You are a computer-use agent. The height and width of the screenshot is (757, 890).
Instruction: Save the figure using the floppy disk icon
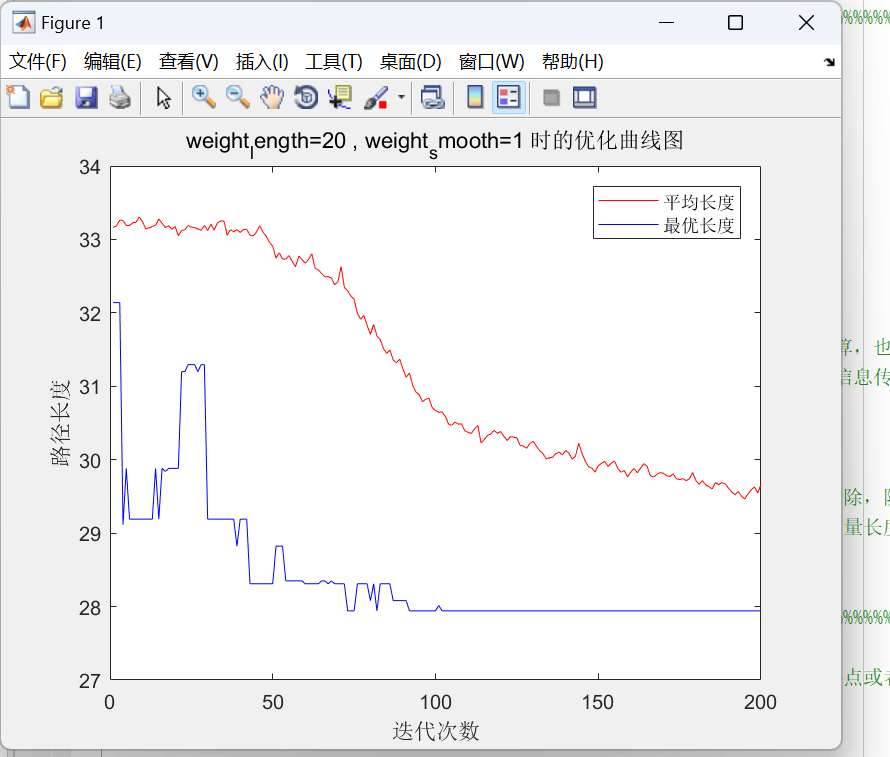(x=86, y=97)
